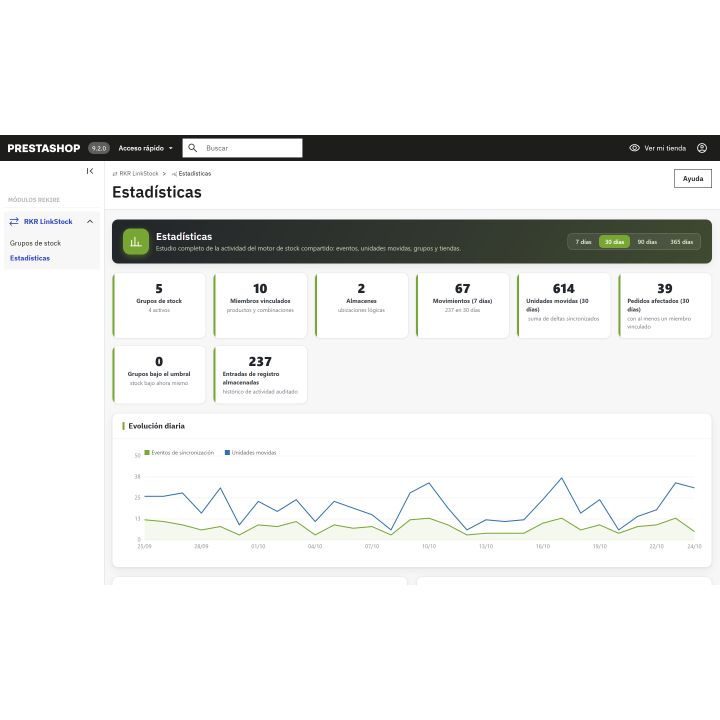Click the Pedidos afectados 39 card

pos(665,305)
